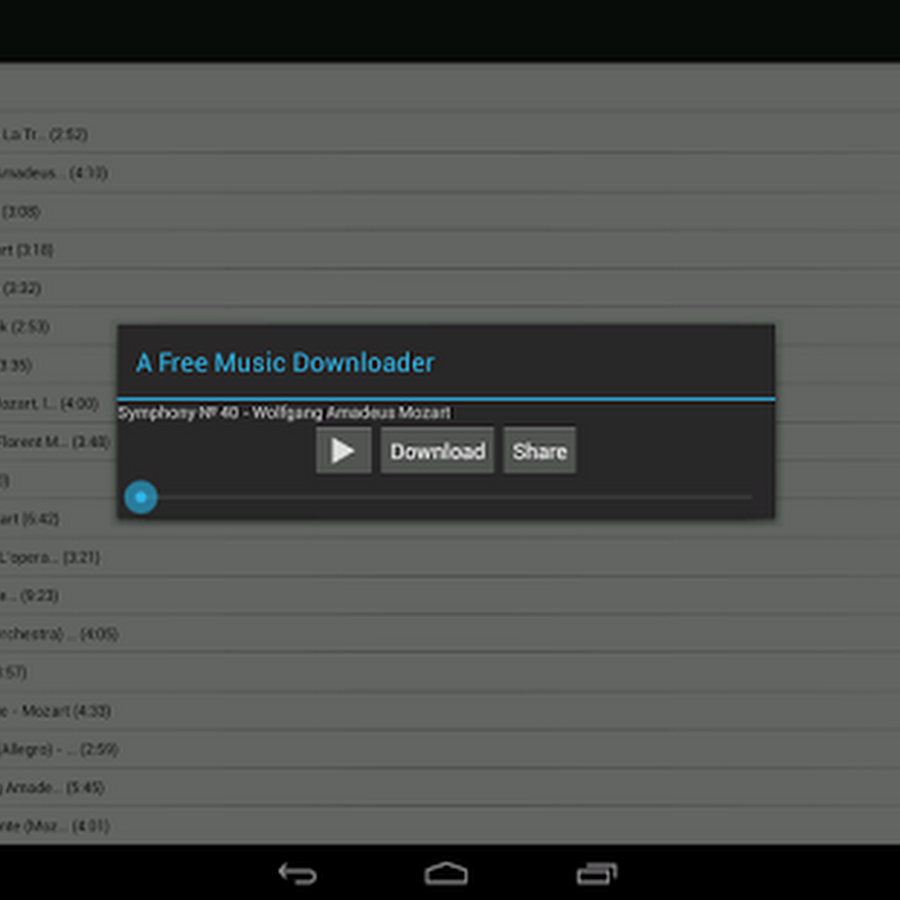Select the background list row ending (3:22)
900x900 pixels.
point(450,288)
